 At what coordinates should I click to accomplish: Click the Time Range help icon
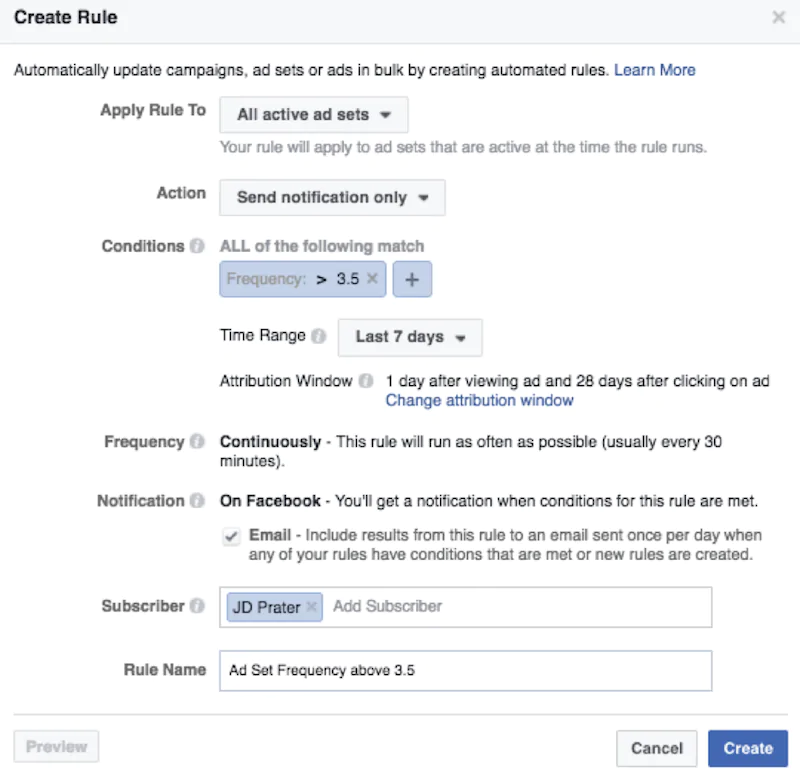(x=319, y=335)
